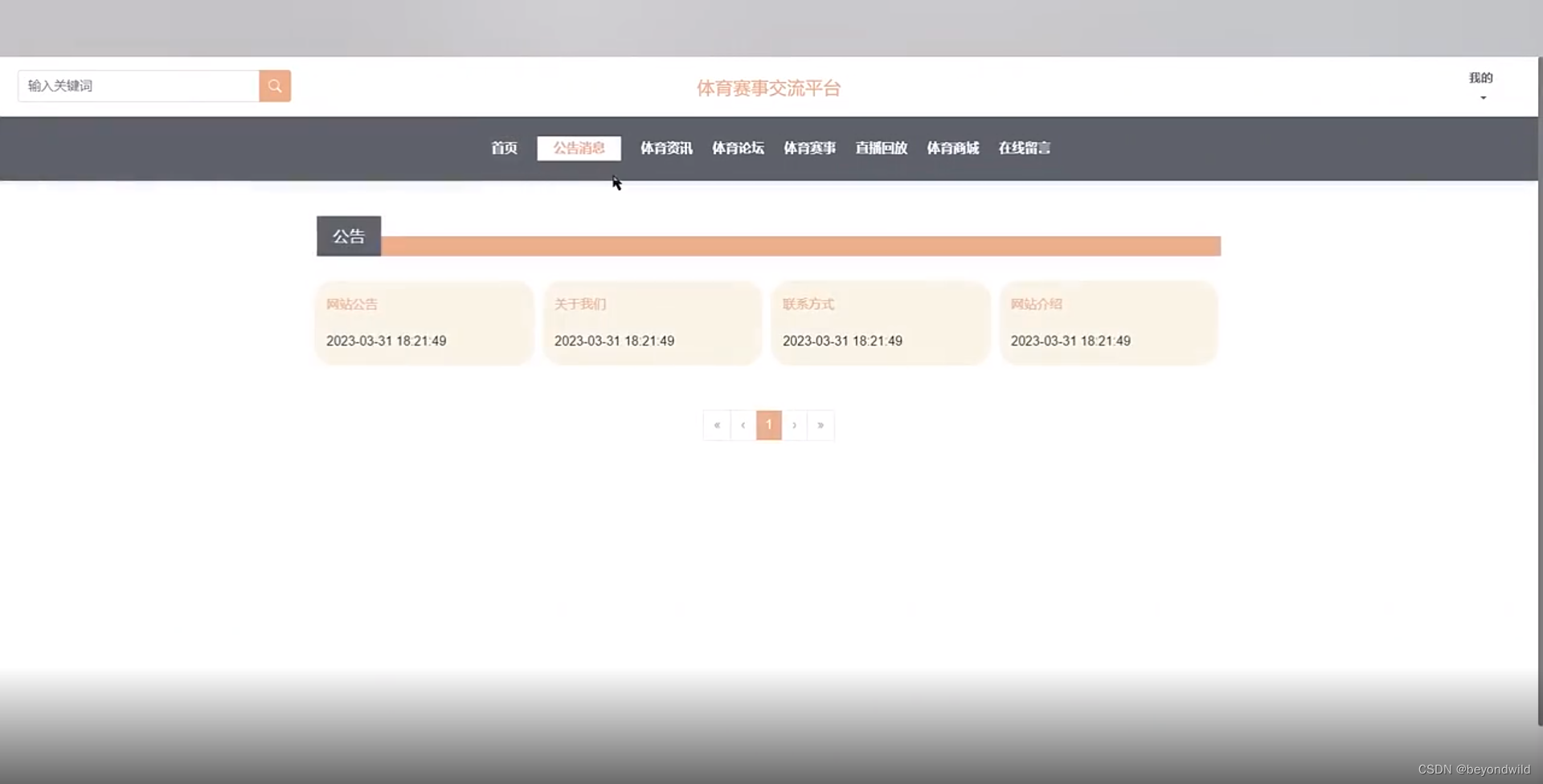
Task: Click the keyword search input field
Action: [137, 85]
